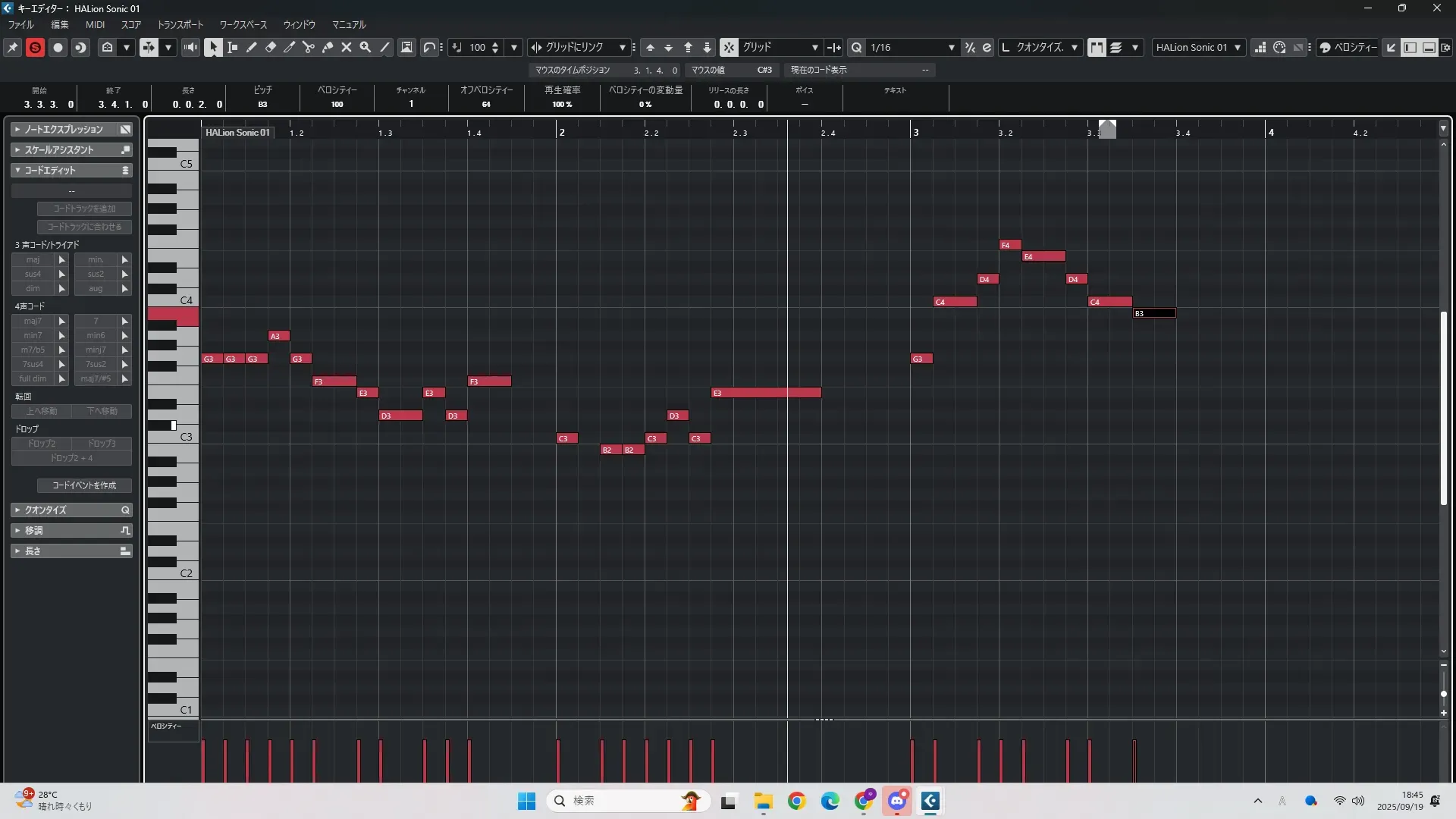This screenshot has height=819, width=1456.
Task: Select the Glue tool
Action: [x=328, y=47]
